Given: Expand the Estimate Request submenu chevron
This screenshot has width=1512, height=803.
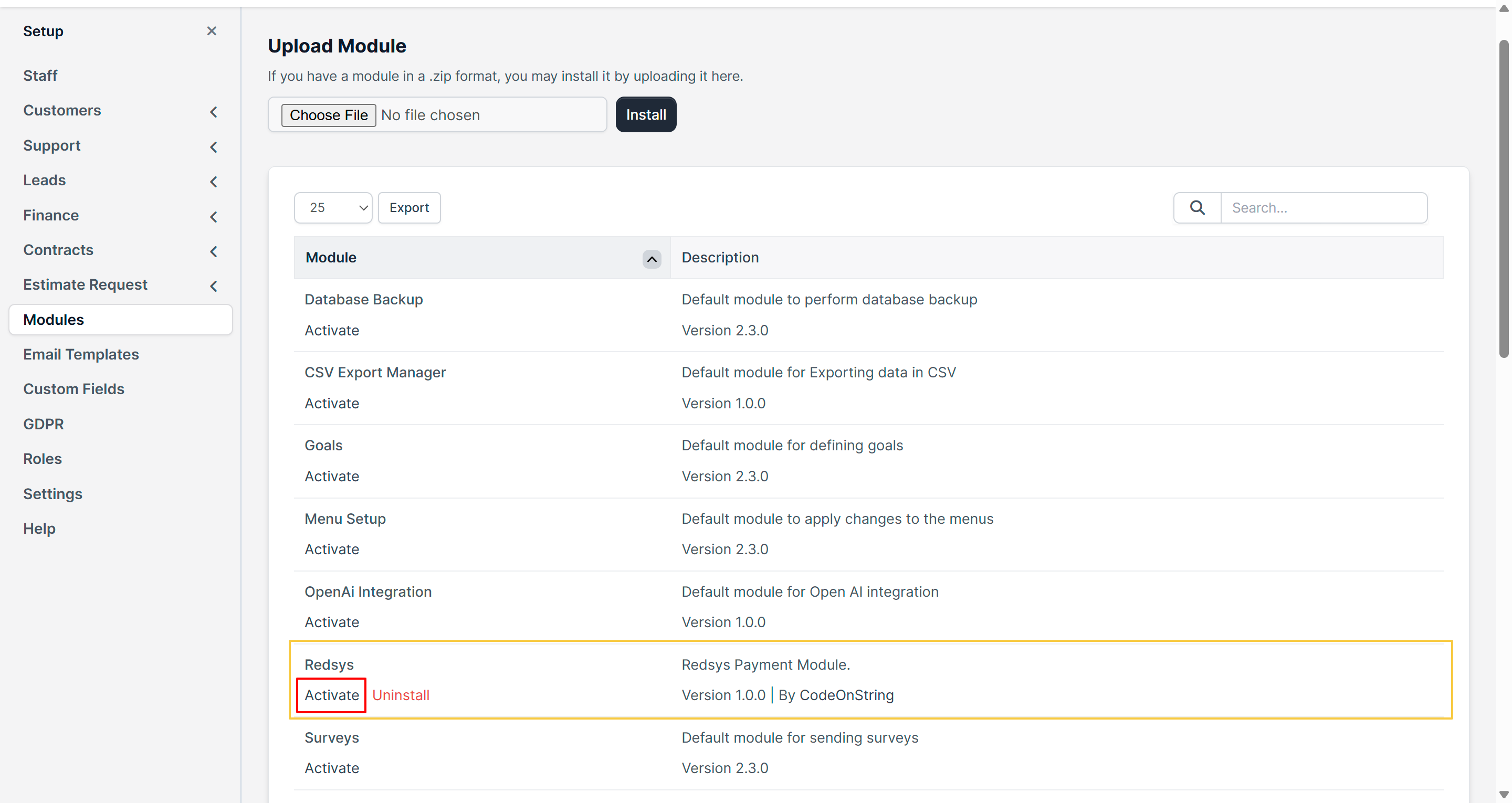Looking at the screenshot, I should (214, 286).
